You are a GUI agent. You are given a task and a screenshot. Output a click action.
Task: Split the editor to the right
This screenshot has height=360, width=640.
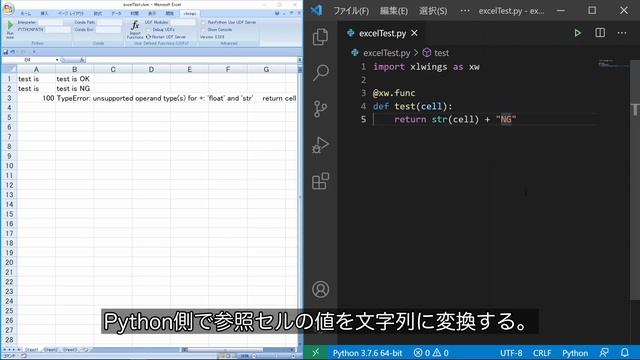pyautogui.click(x=600, y=33)
